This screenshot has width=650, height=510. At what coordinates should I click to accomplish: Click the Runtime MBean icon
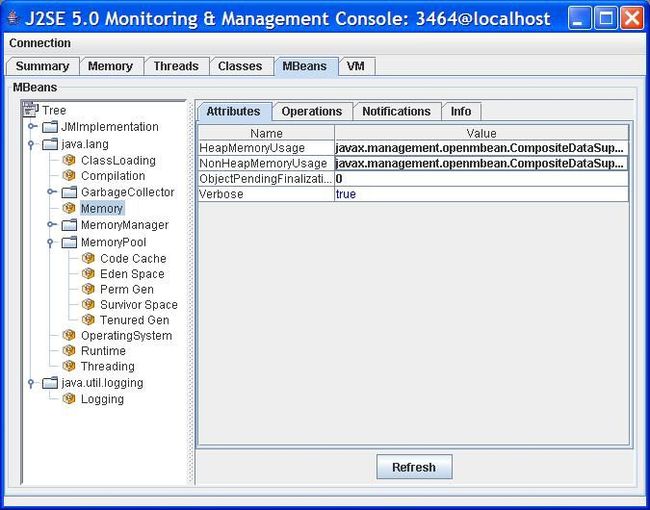[x=69, y=350]
